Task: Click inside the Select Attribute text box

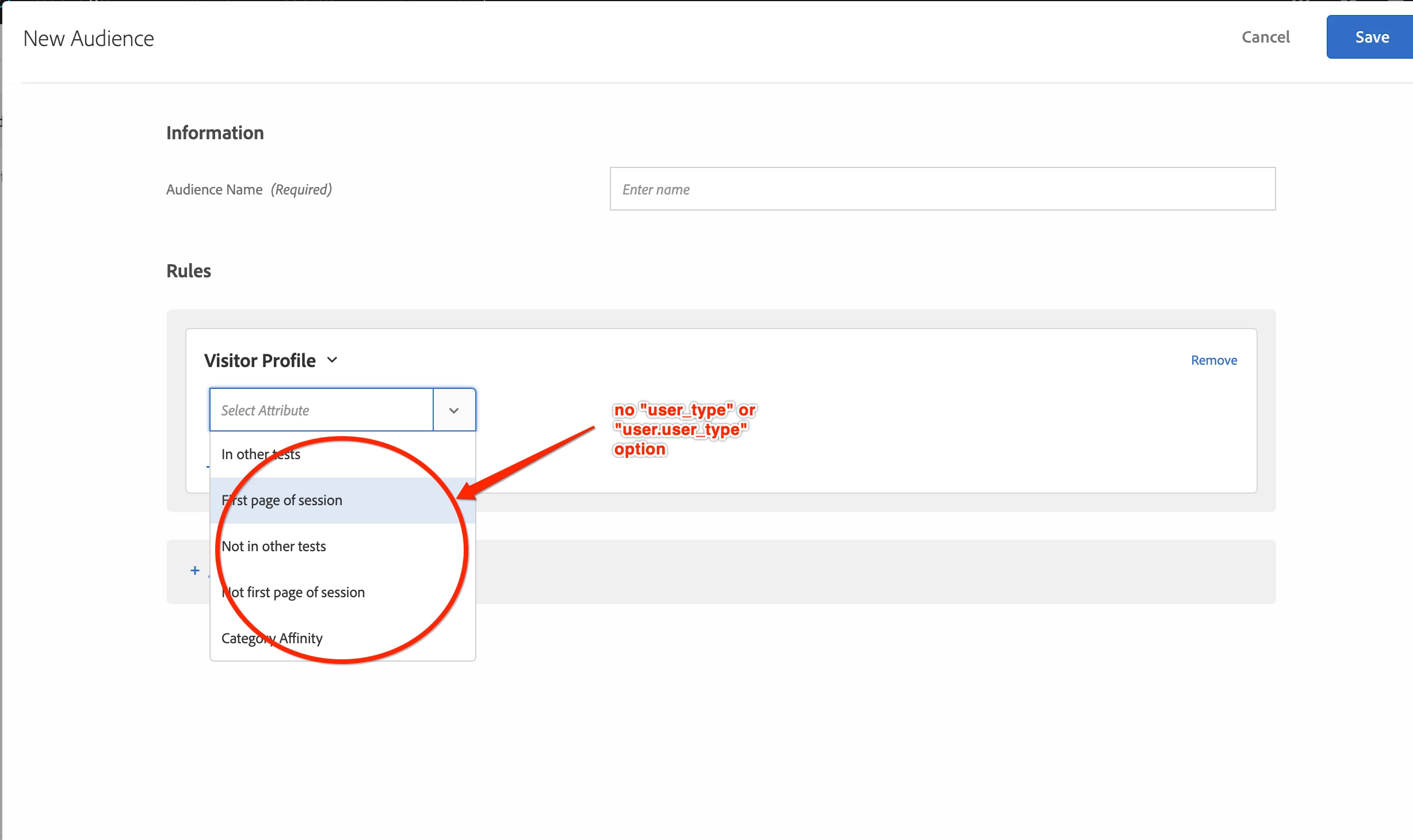Action: [321, 410]
